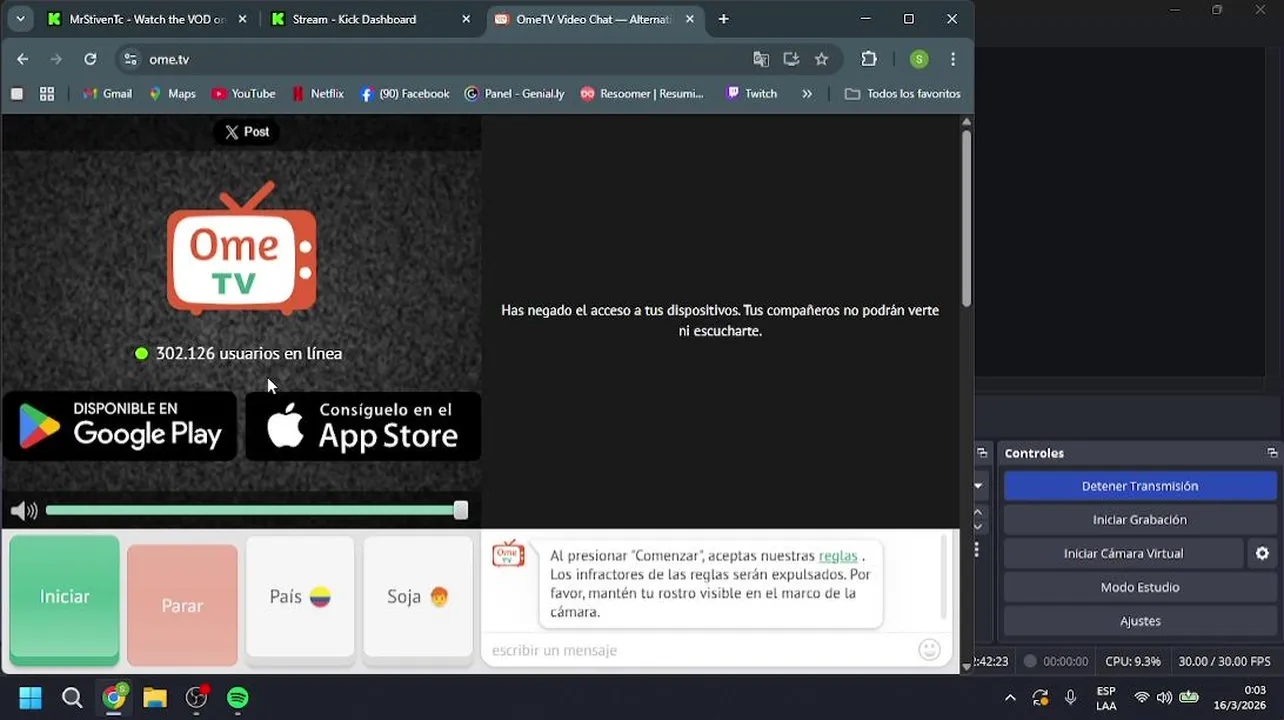Viewport: 1284px width, 720px height.
Task: Open the Chrome extensions puzzle icon
Action: tap(869, 59)
